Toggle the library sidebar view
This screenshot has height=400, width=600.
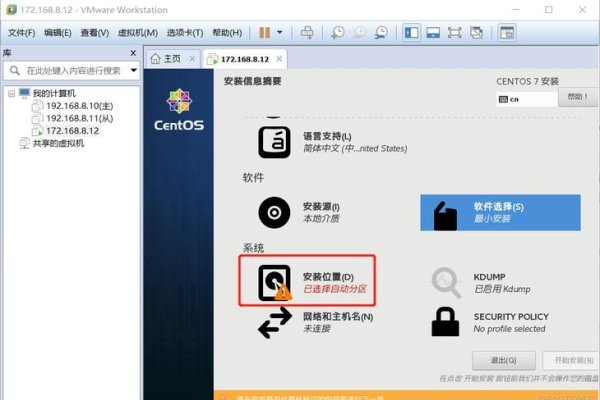tap(411, 33)
